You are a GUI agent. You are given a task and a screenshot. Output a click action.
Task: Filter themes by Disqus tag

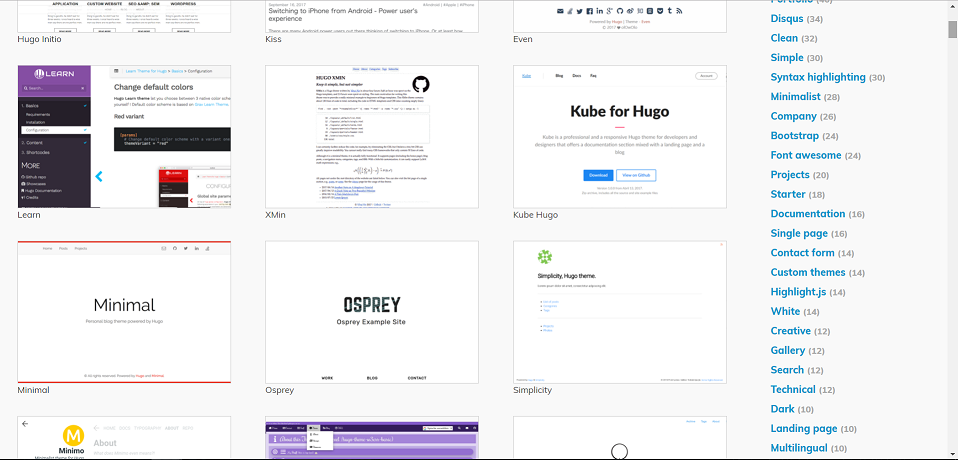point(787,18)
